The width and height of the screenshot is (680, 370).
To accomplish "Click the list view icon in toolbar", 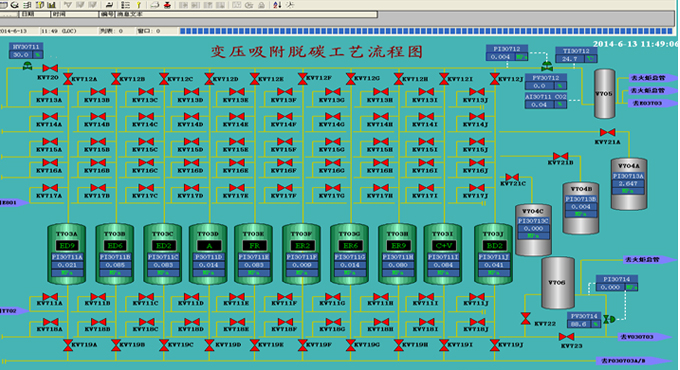I will [125, 5].
